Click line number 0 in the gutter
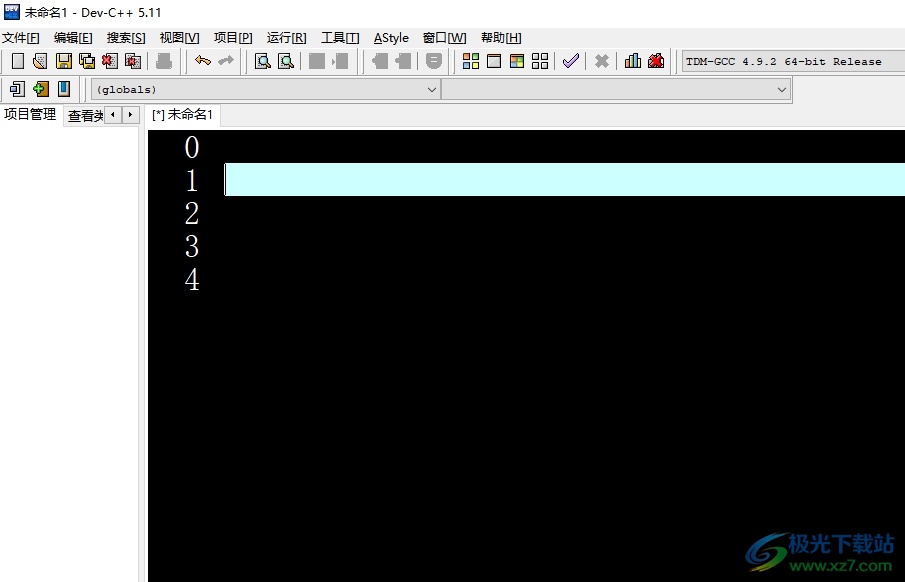The width and height of the screenshot is (905, 582). (192, 147)
